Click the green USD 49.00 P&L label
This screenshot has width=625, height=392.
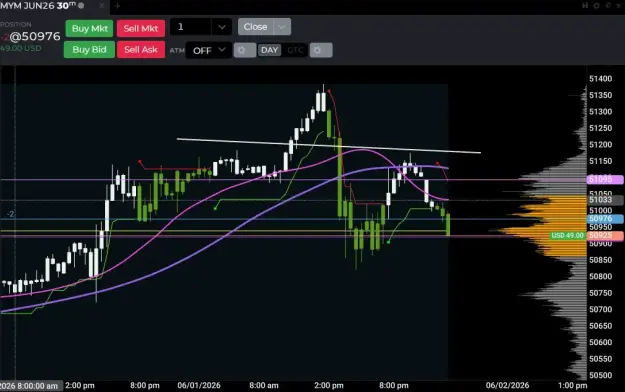tap(568, 235)
